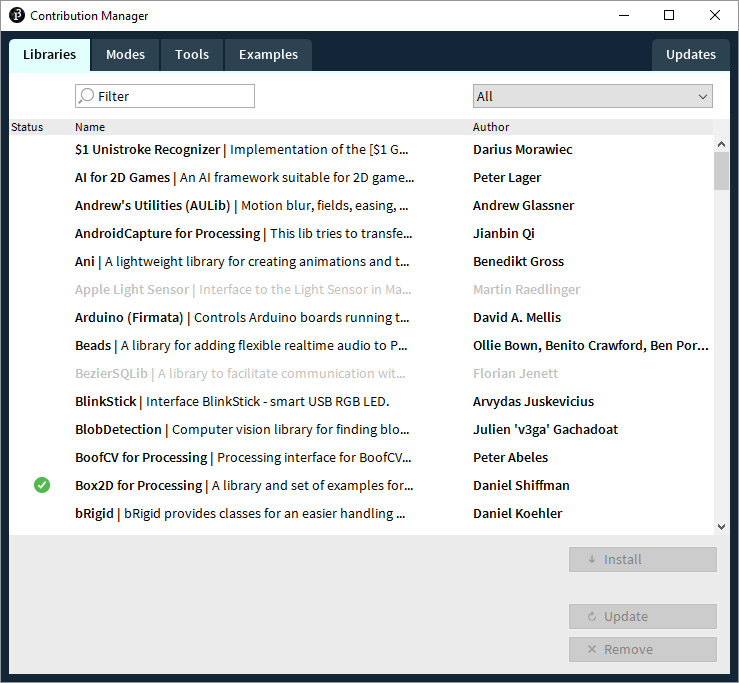739x683 pixels.
Task: Click author Benedikt Gross
Action: (518, 261)
